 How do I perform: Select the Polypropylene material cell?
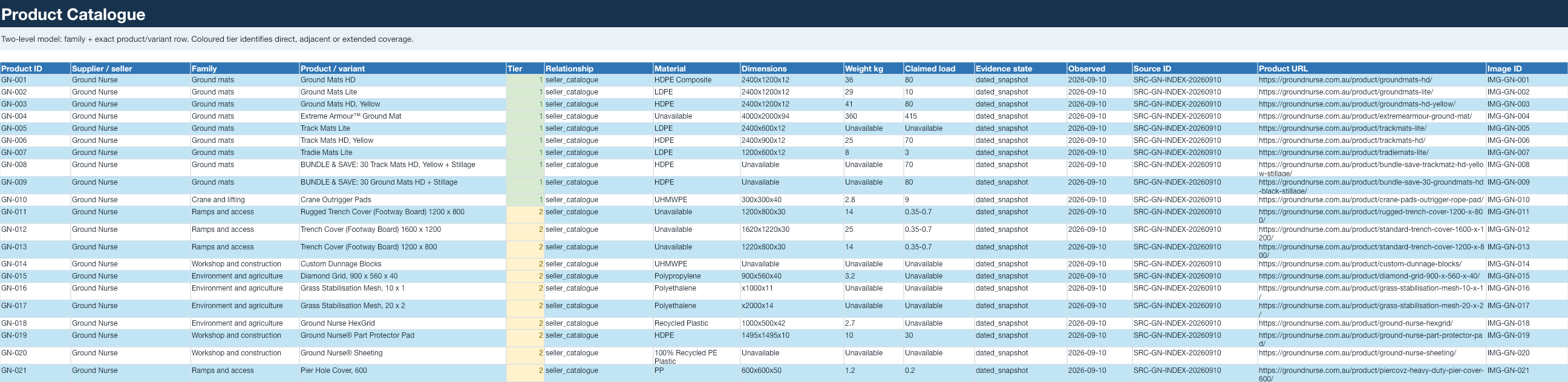(696, 277)
